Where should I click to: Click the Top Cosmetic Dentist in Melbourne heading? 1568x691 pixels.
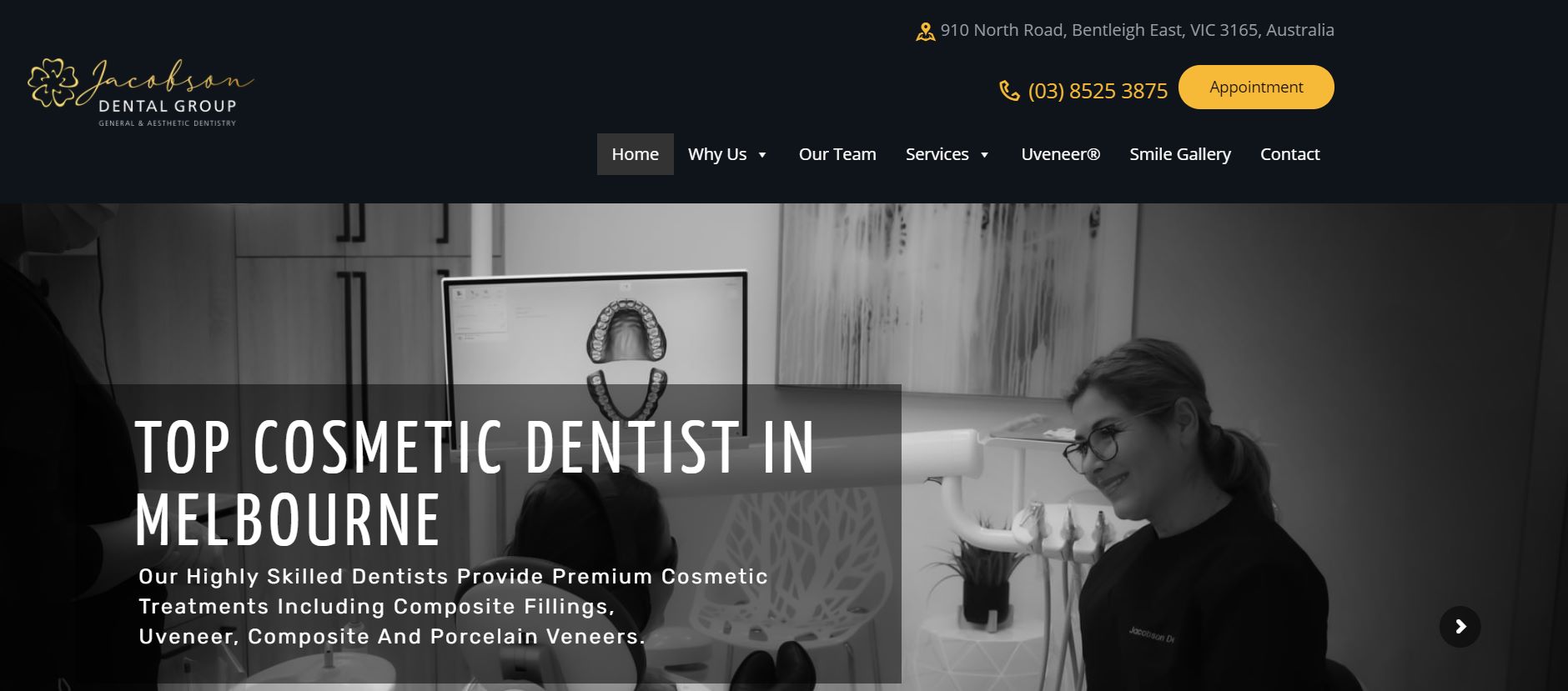(475, 483)
